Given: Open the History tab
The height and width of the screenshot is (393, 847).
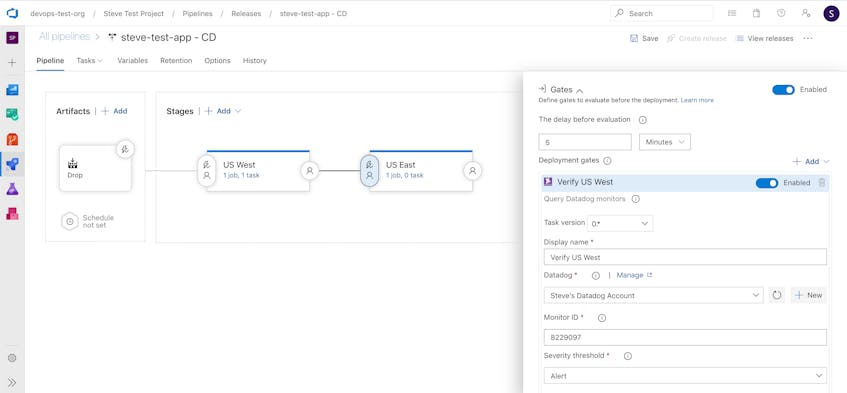Looking at the screenshot, I should click(254, 60).
